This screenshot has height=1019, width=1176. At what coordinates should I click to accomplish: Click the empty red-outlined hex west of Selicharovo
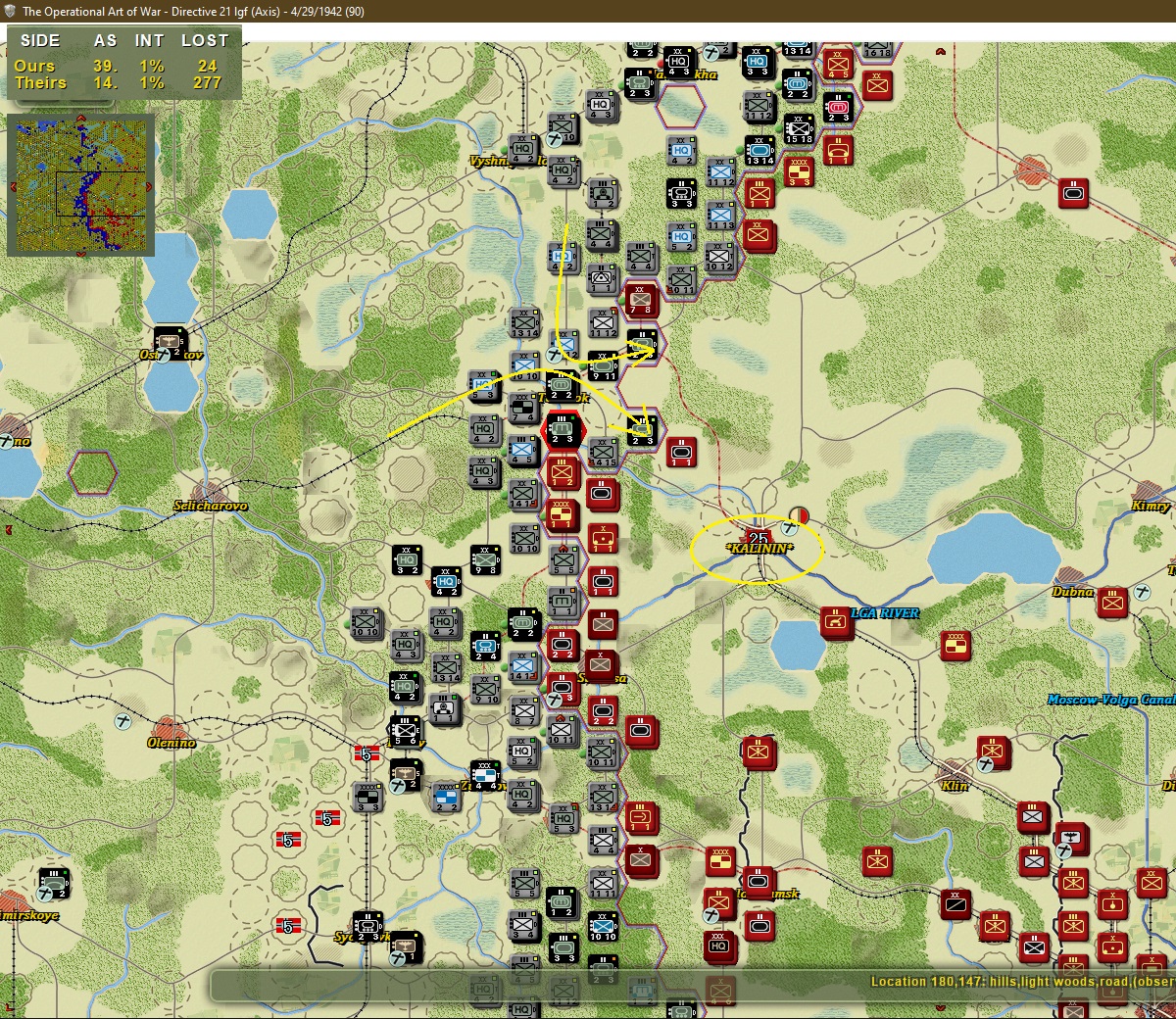(x=92, y=472)
